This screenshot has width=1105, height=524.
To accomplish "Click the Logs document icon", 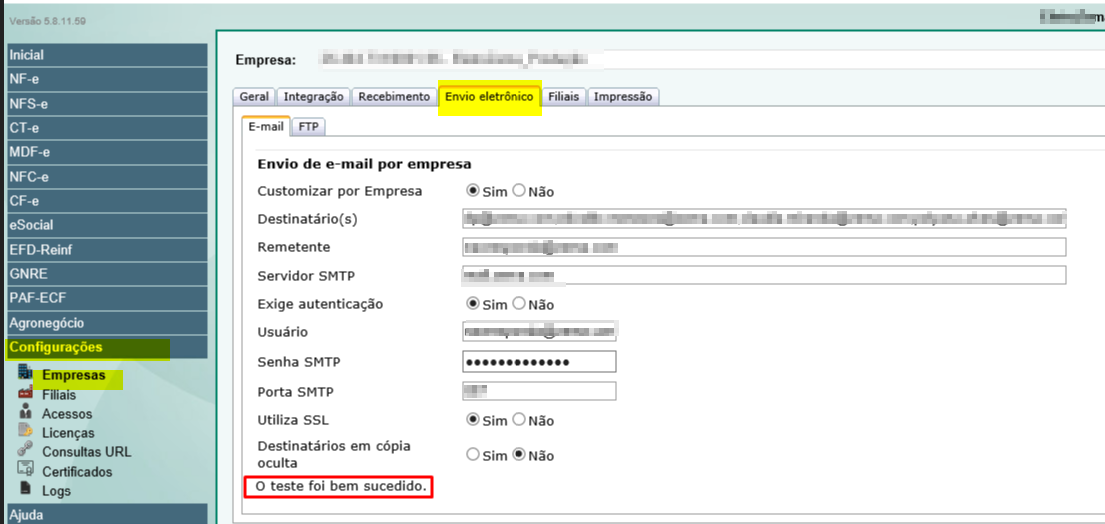I will (x=25, y=489).
